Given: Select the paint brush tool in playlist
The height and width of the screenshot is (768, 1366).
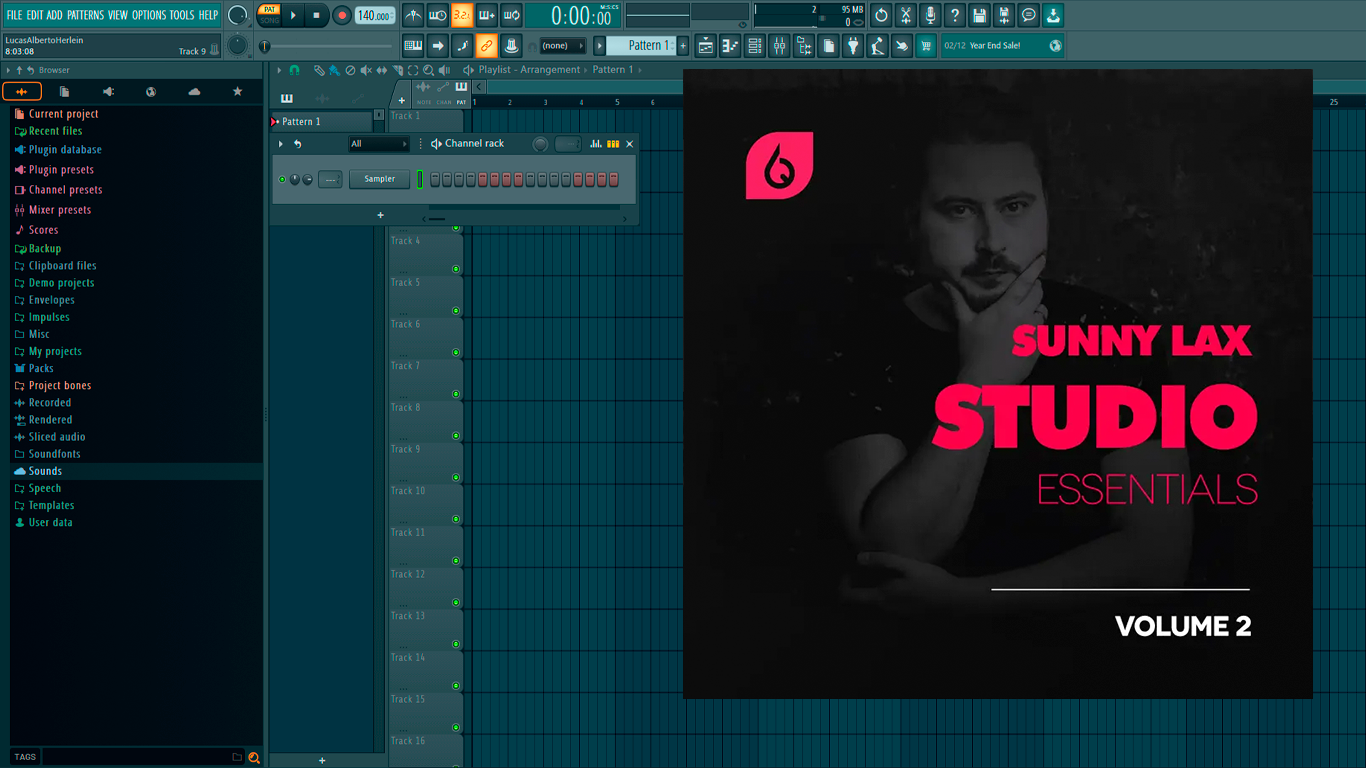Looking at the screenshot, I should click(x=334, y=70).
